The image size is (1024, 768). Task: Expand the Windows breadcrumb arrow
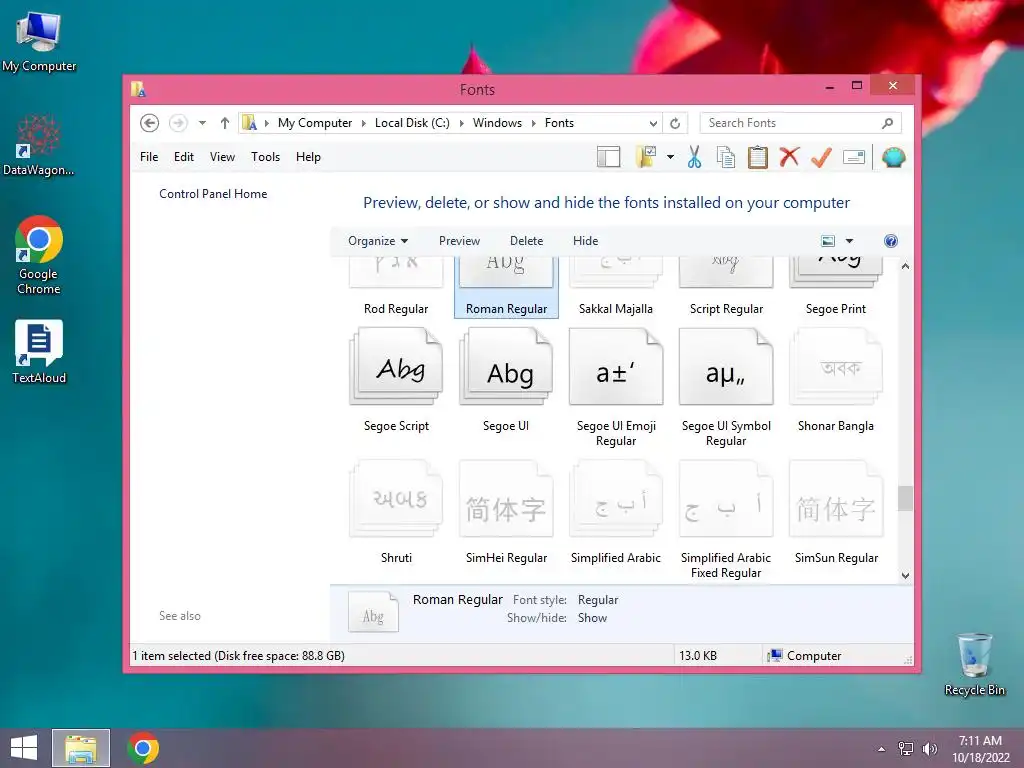tap(534, 123)
